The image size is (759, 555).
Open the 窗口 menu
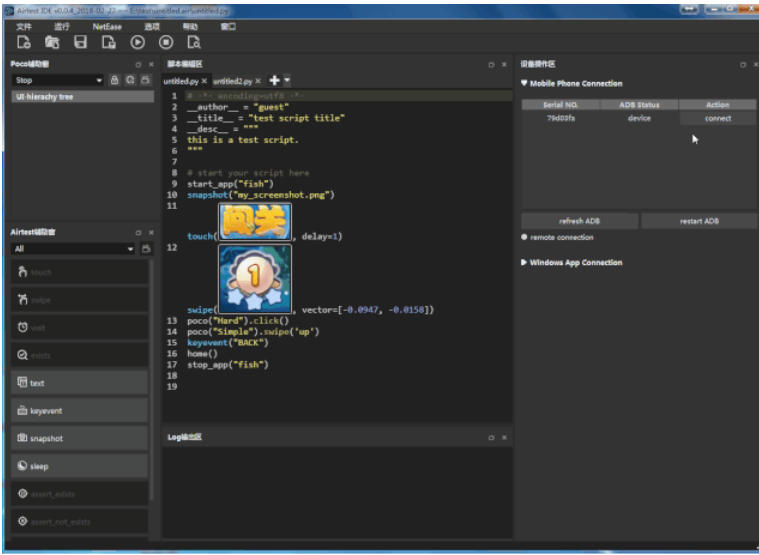pos(228,27)
